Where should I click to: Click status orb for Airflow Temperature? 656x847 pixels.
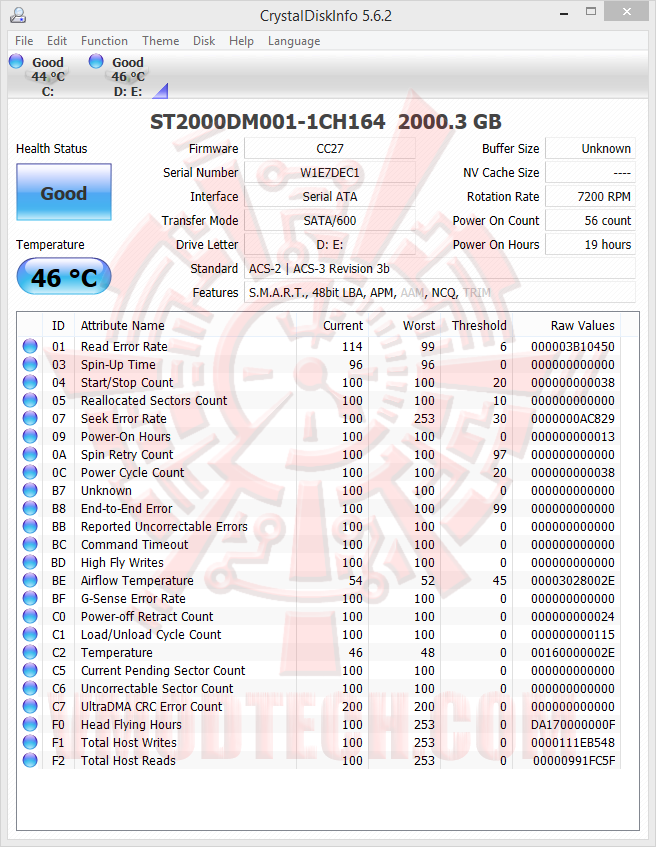[x=30, y=580]
